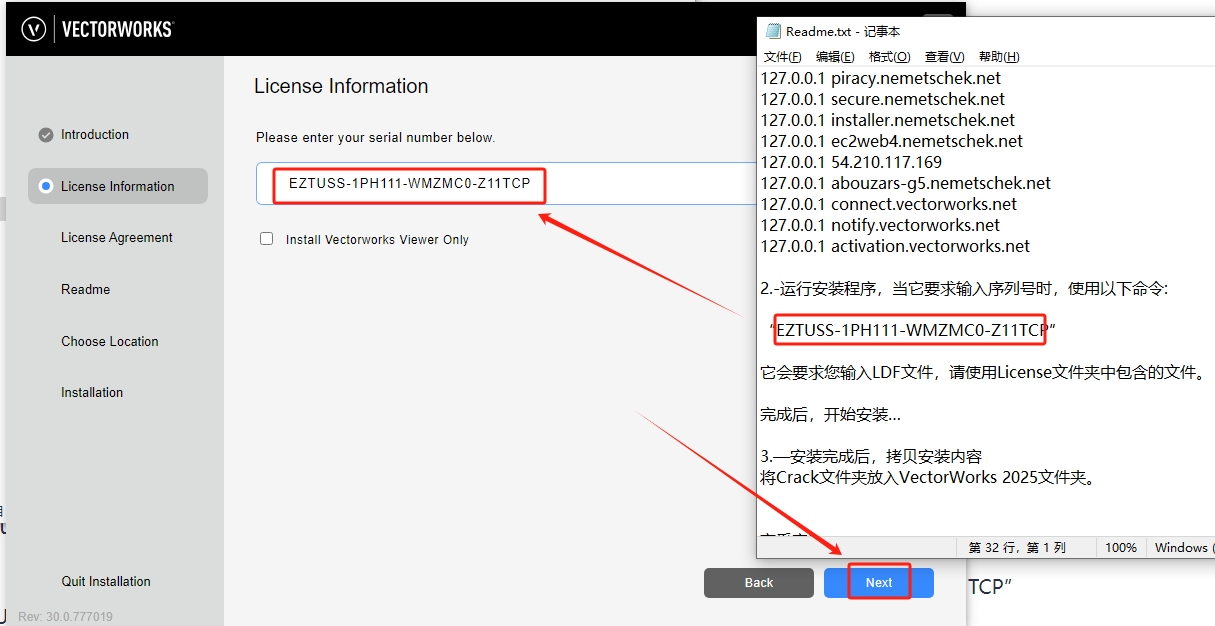Click the serial number input field
1215x626 pixels.
click(x=505, y=184)
